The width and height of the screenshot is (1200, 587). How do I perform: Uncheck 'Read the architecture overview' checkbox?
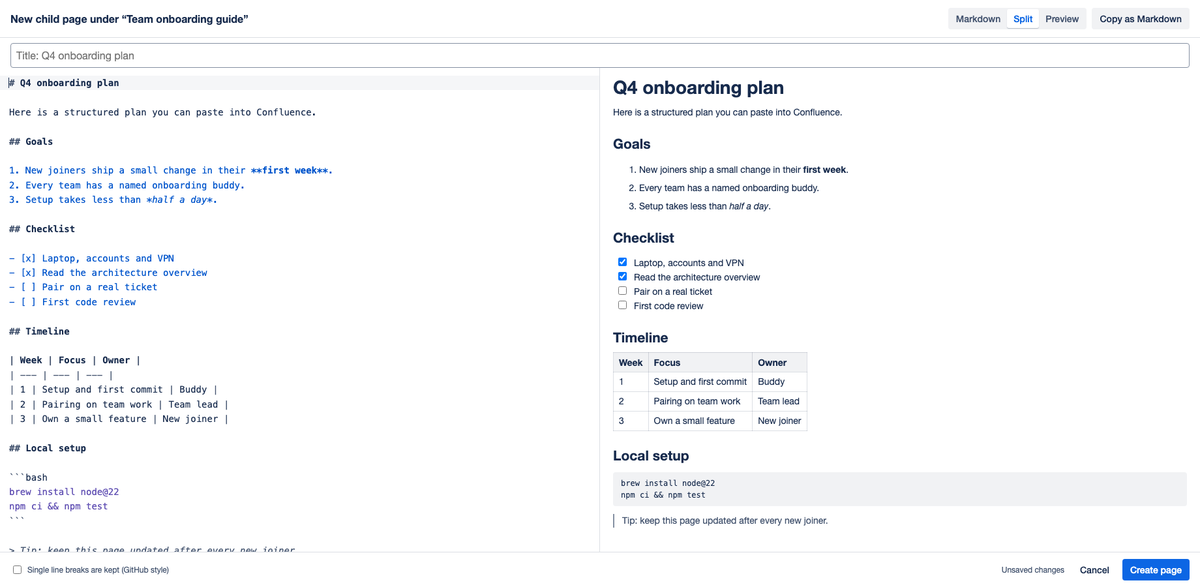pos(622,276)
